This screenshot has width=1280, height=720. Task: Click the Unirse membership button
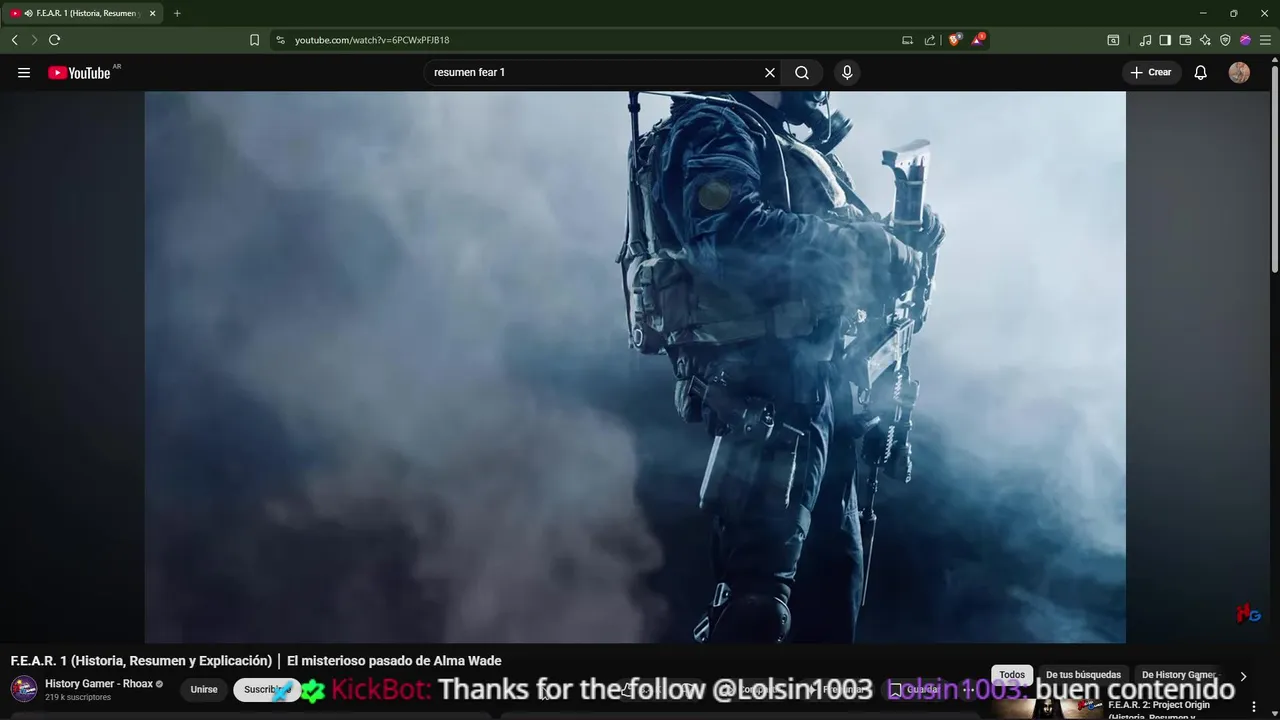pos(204,689)
